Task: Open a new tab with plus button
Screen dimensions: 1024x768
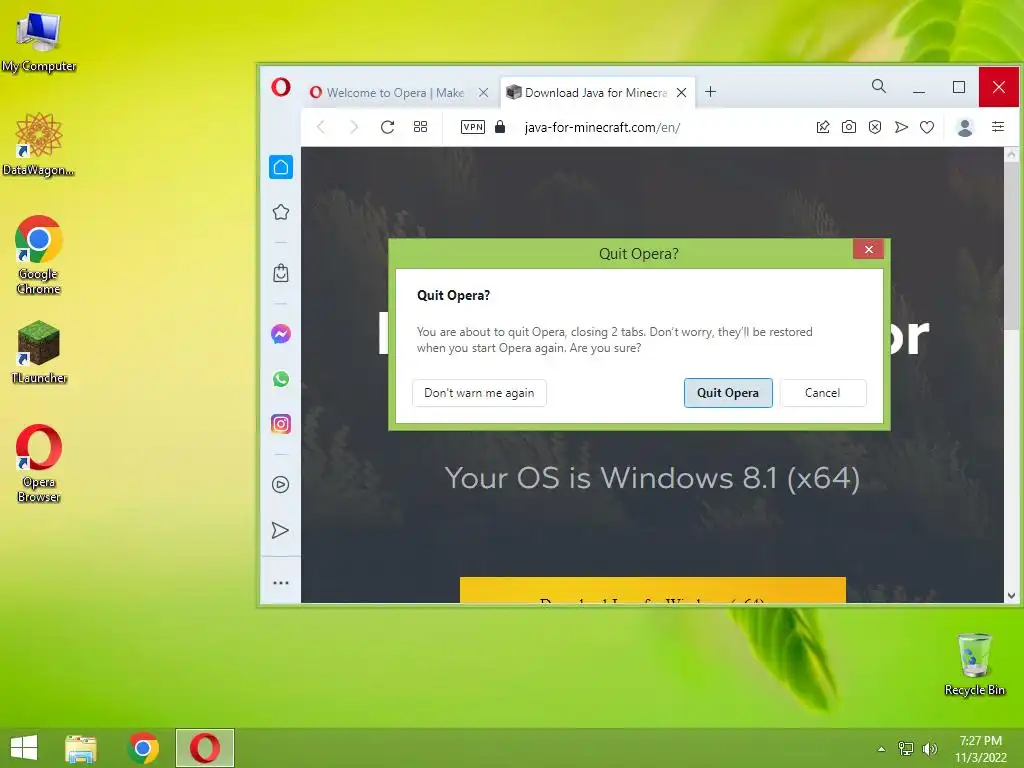Action: 711,92
